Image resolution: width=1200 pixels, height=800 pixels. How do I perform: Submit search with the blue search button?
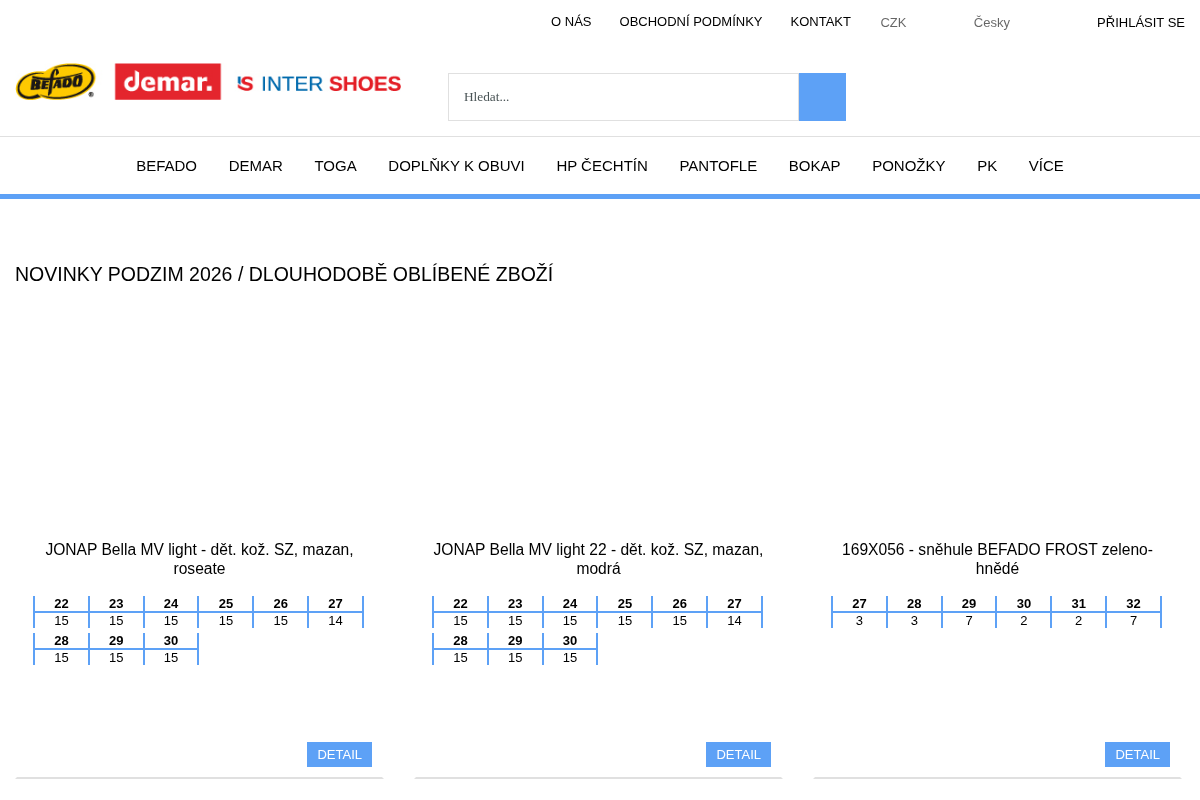pos(822,97)
